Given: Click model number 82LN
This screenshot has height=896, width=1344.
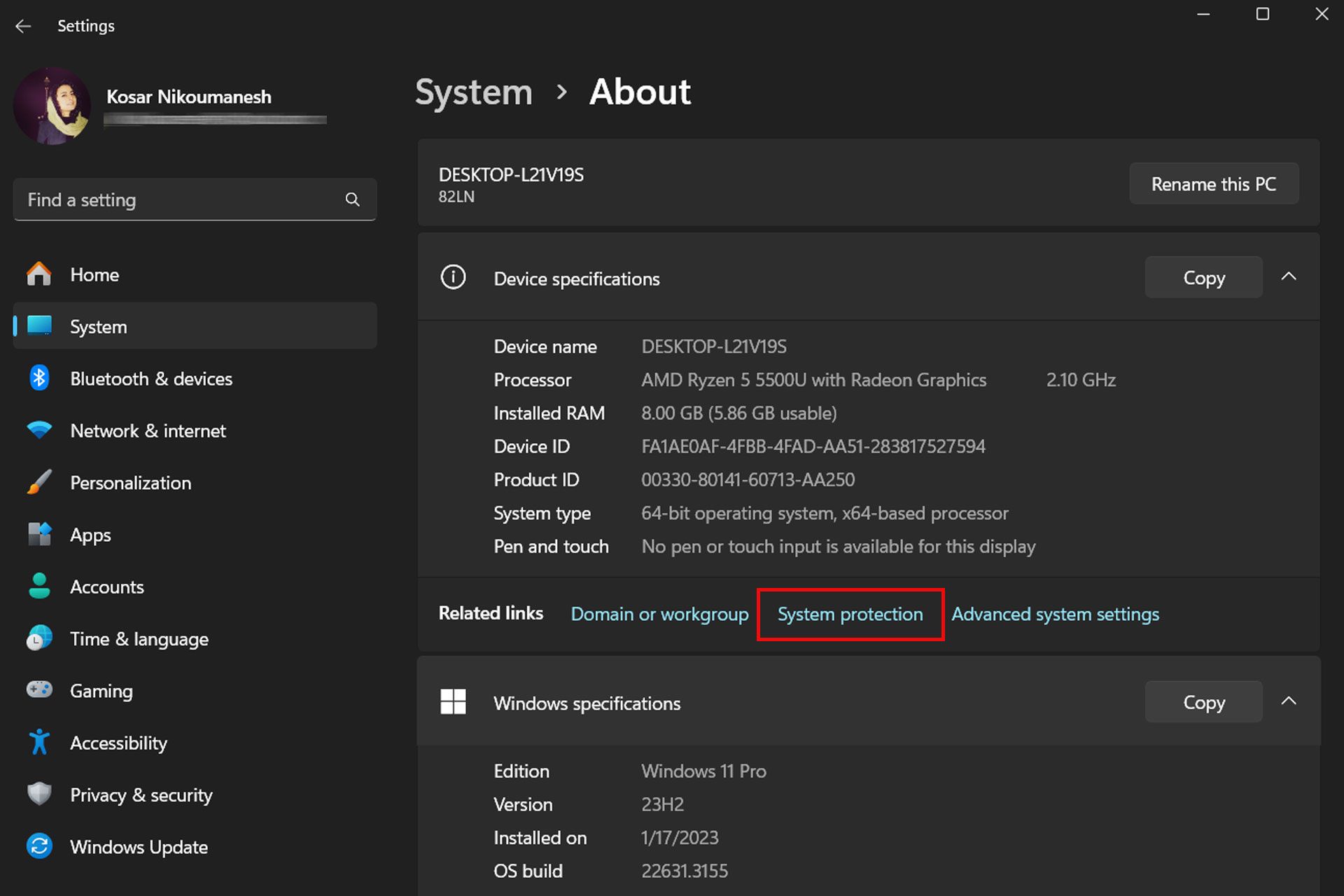Looking at the screenshot, I should [x=456, y=197].
